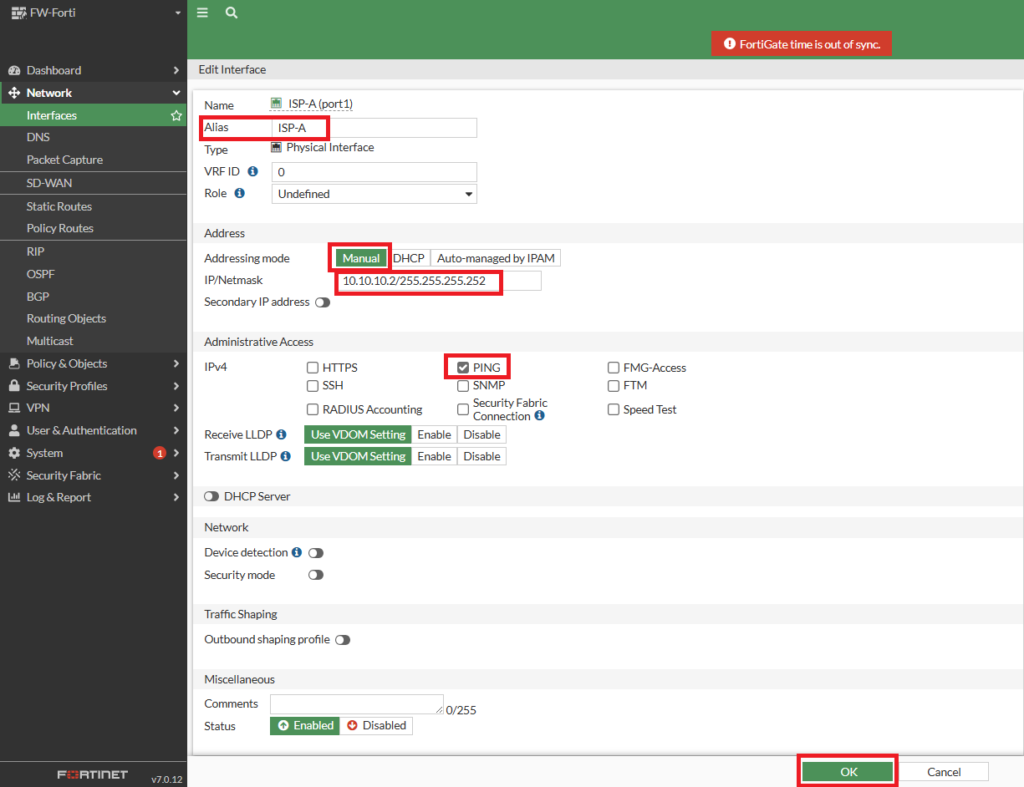Open the Role dropdown
Screen dimensions: 1024x787
tap(374, 194)
